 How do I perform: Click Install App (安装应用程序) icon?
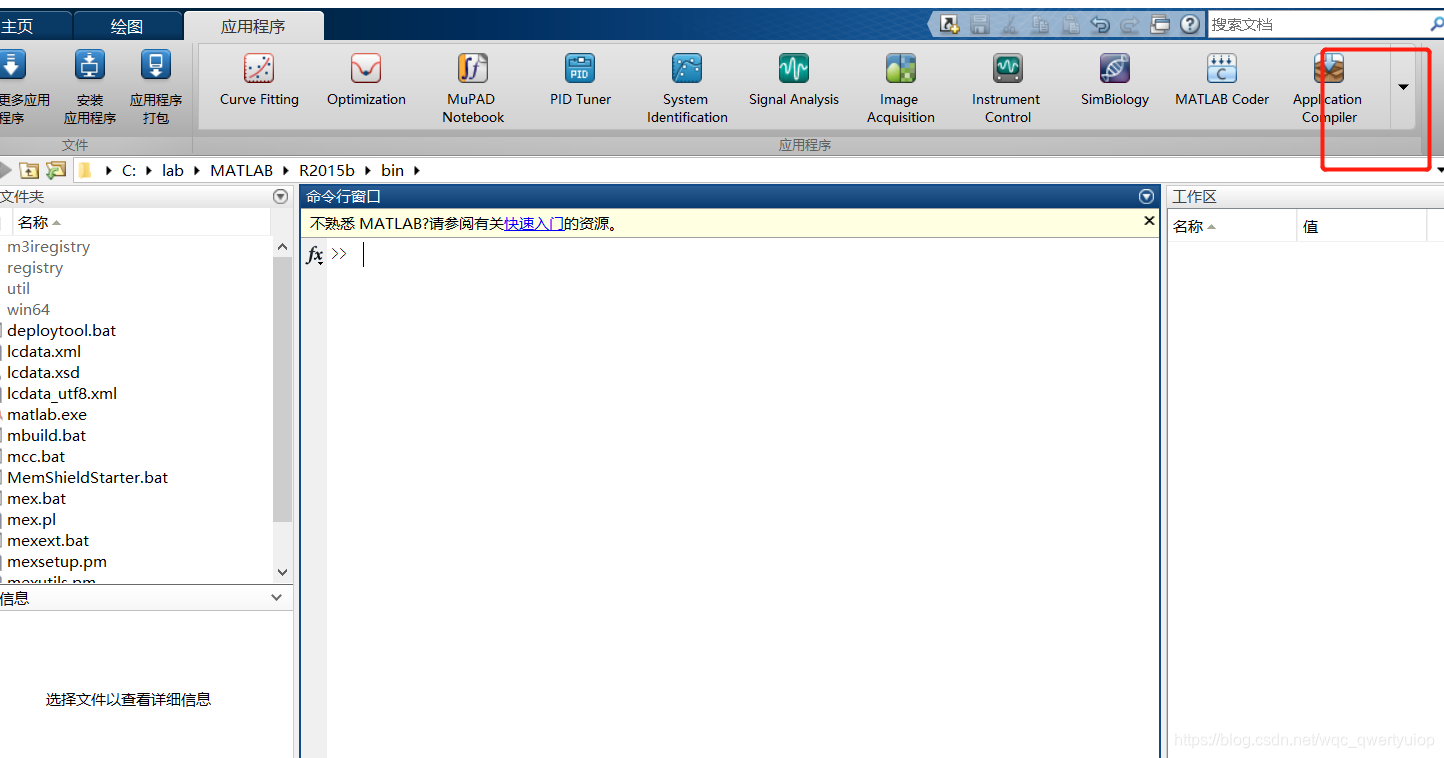tap(90, 88)
